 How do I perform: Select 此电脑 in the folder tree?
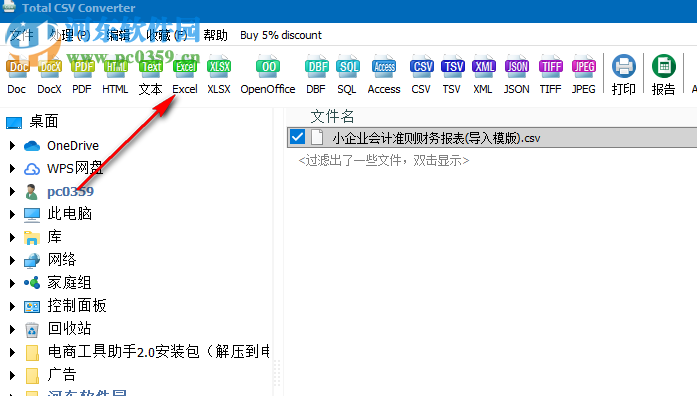click(69, 214)
